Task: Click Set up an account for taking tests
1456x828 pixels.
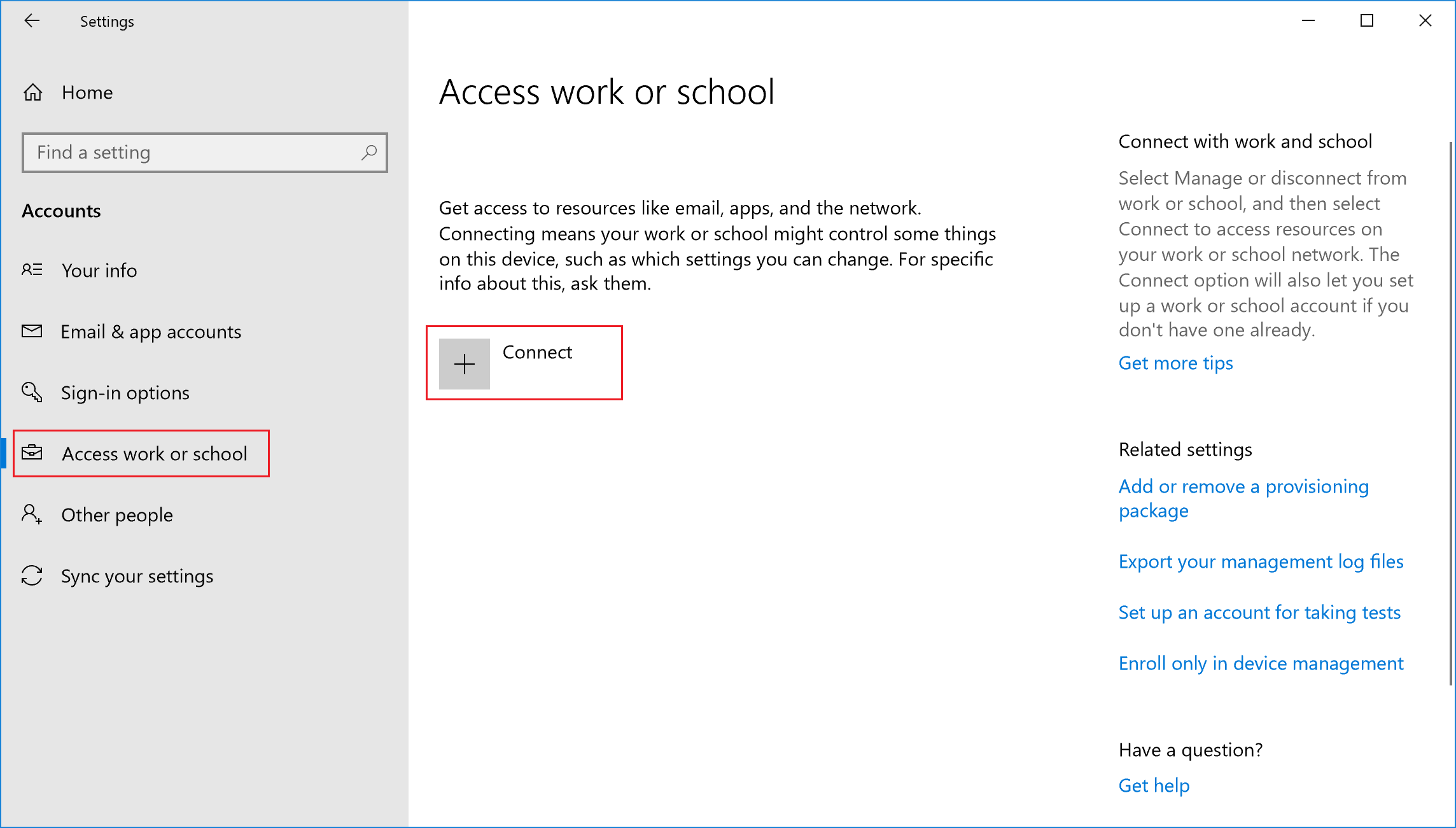Action: click(x=1259, y=612)
